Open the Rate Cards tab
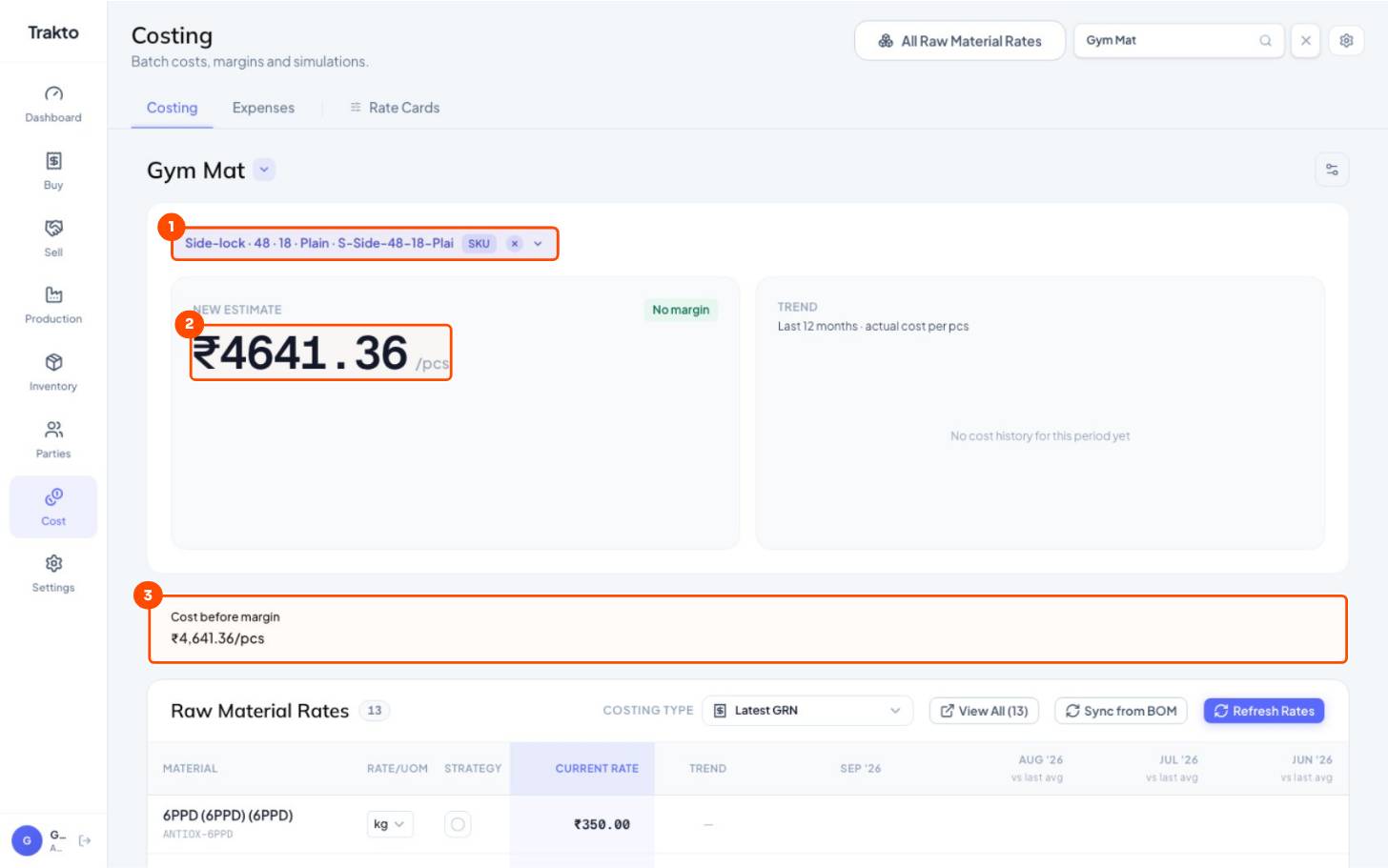The width and height of the screenshot is (1388, 868). point(395,108)
